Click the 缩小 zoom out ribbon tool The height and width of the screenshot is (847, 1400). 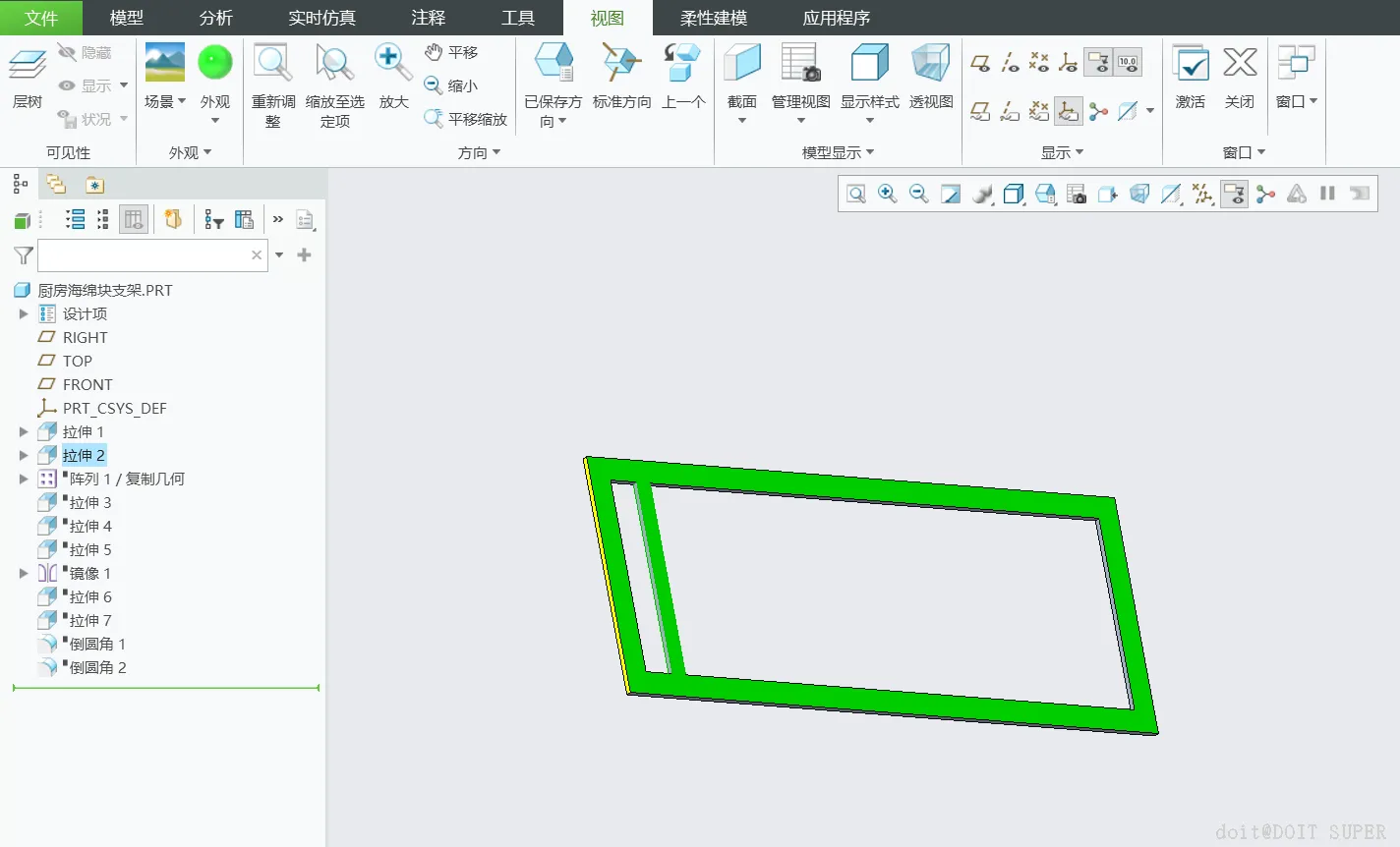coord(451,85)
